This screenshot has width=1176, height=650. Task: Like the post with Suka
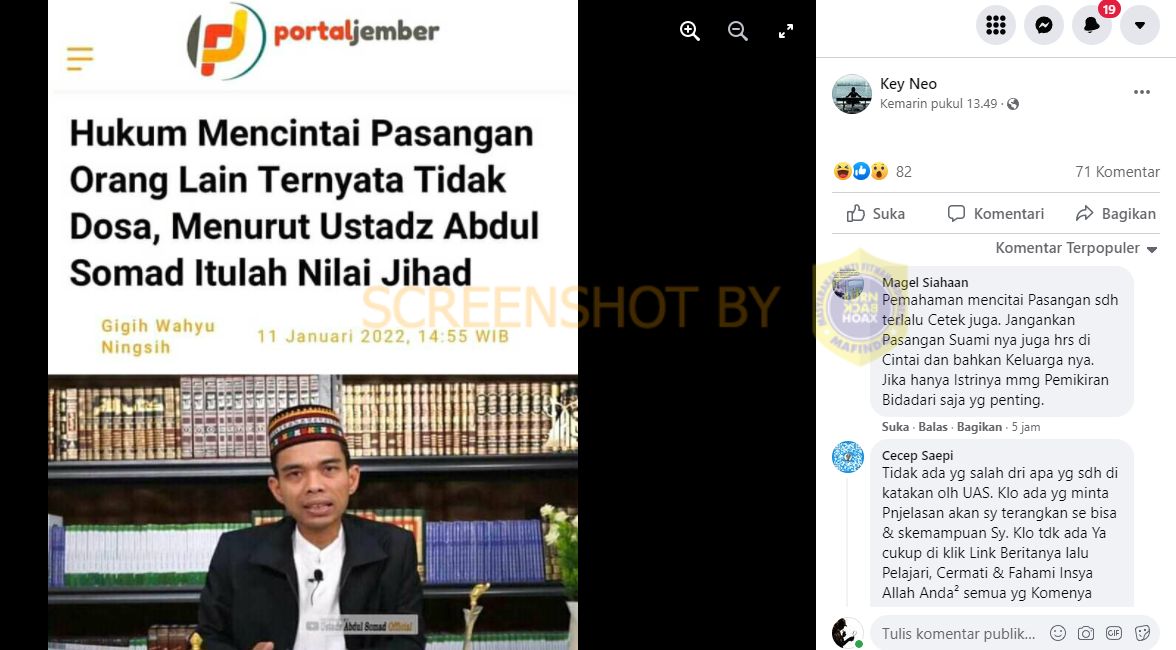876,214
